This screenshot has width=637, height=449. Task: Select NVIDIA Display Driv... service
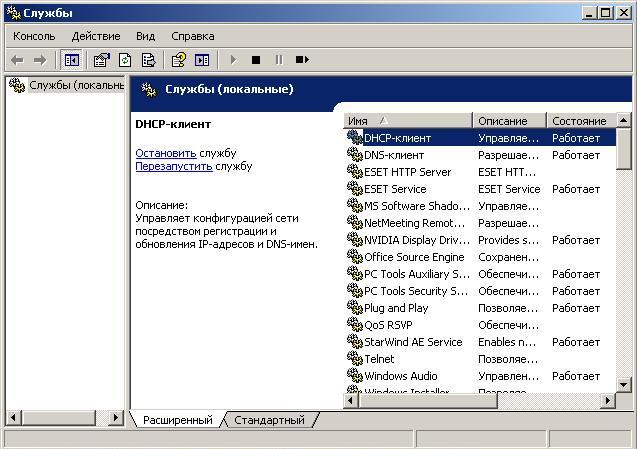click(x=417, y=240)
